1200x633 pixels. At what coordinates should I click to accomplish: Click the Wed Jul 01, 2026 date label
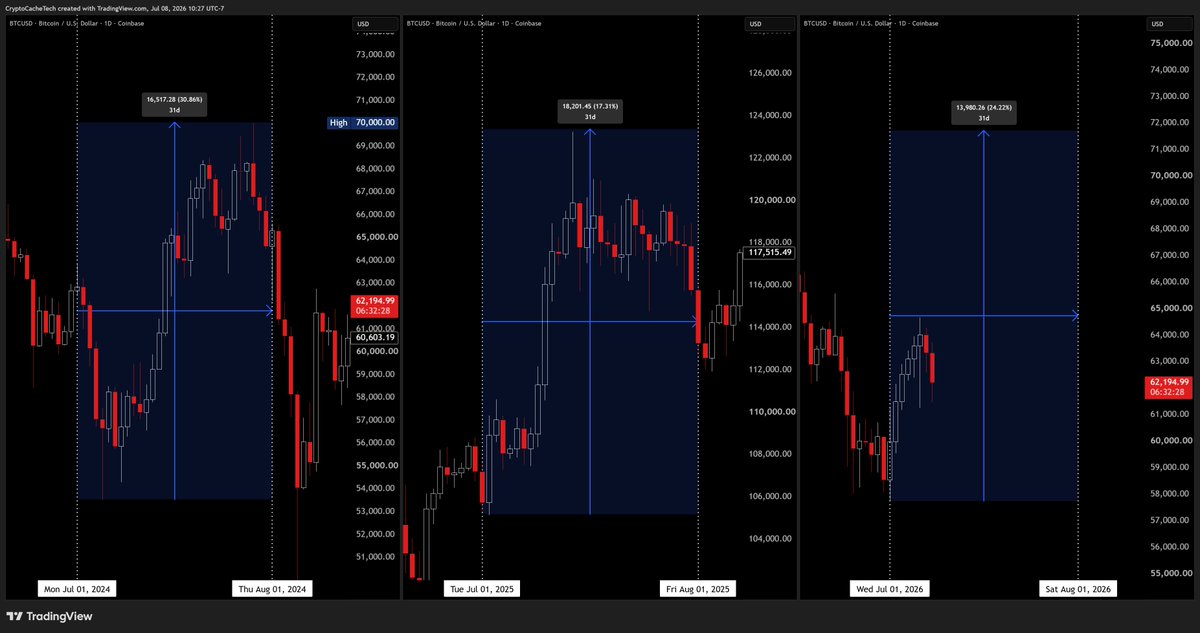point(889,589)
